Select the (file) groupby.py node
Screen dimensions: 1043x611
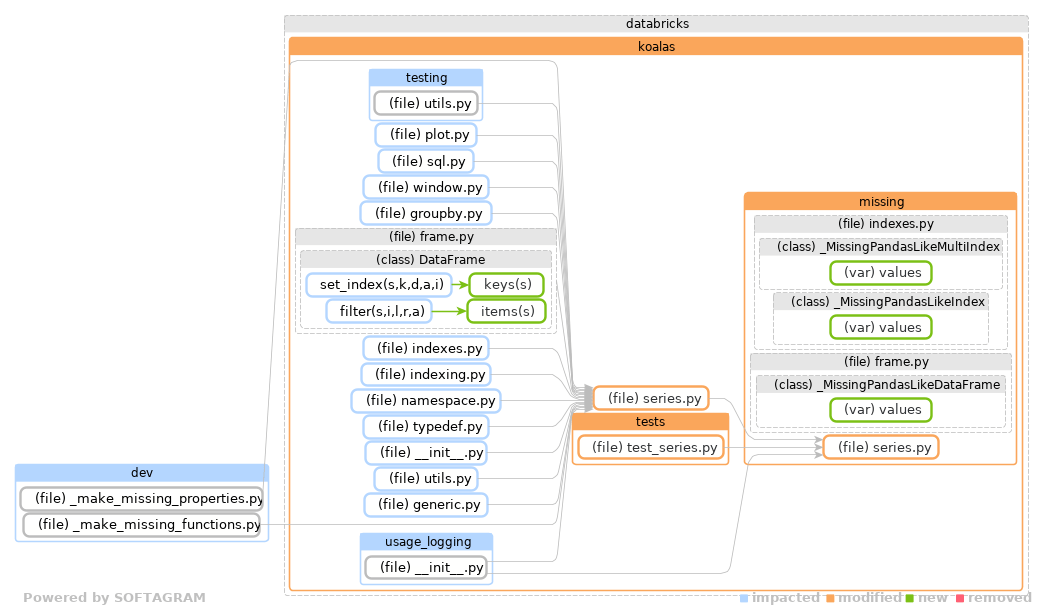pyautogui.click(x=426, y=212)
